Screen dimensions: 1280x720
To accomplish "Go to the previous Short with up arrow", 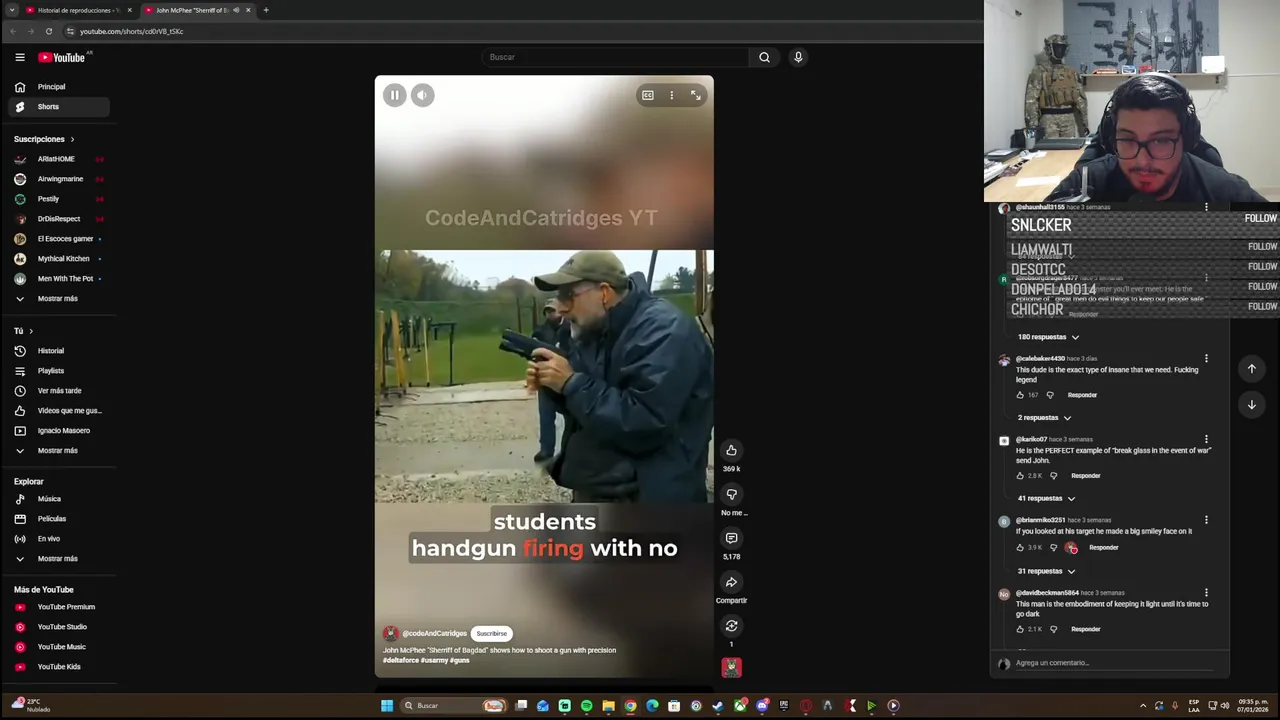I will [1251, 369].
